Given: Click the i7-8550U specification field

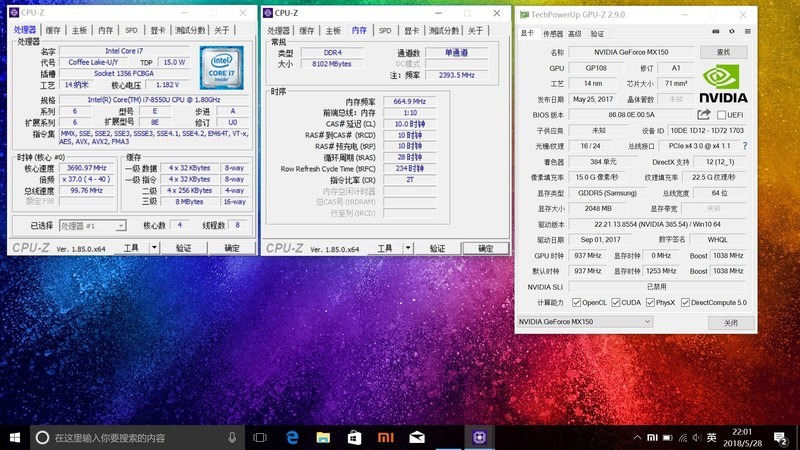Looking at the screenshot, I should click(x=154, y=100).
